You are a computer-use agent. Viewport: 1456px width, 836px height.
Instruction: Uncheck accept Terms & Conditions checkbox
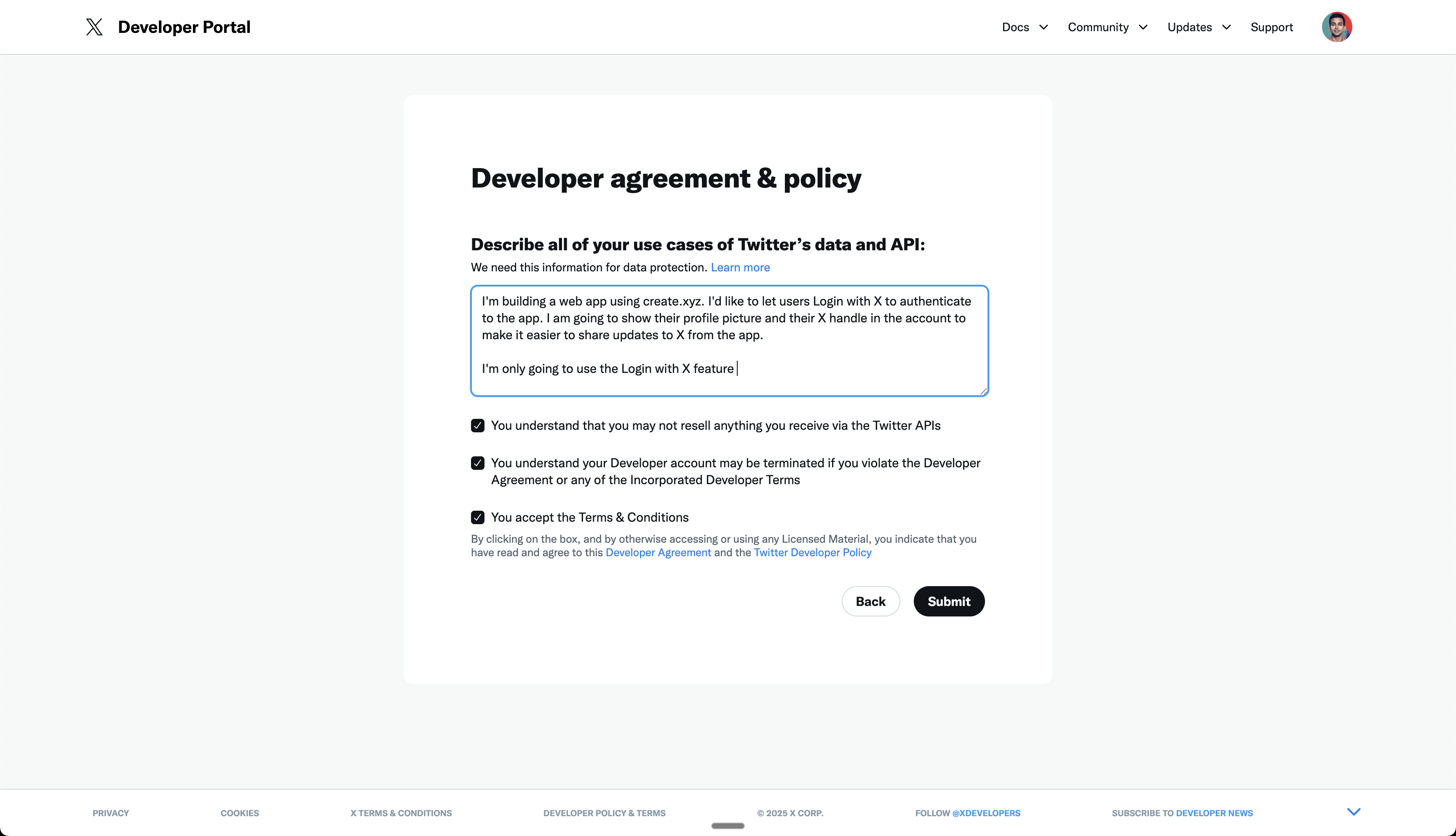pyautogui.click(x=477, y=517)
